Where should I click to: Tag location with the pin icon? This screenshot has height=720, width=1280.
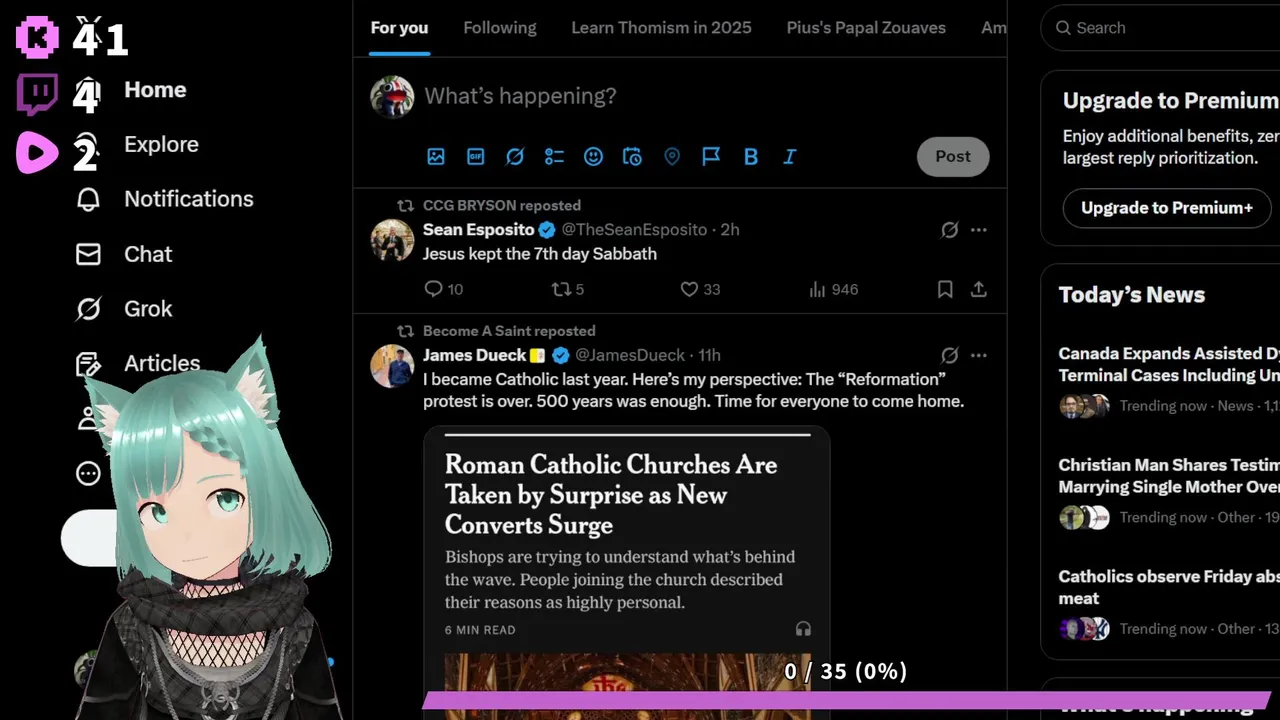[672, 156]
